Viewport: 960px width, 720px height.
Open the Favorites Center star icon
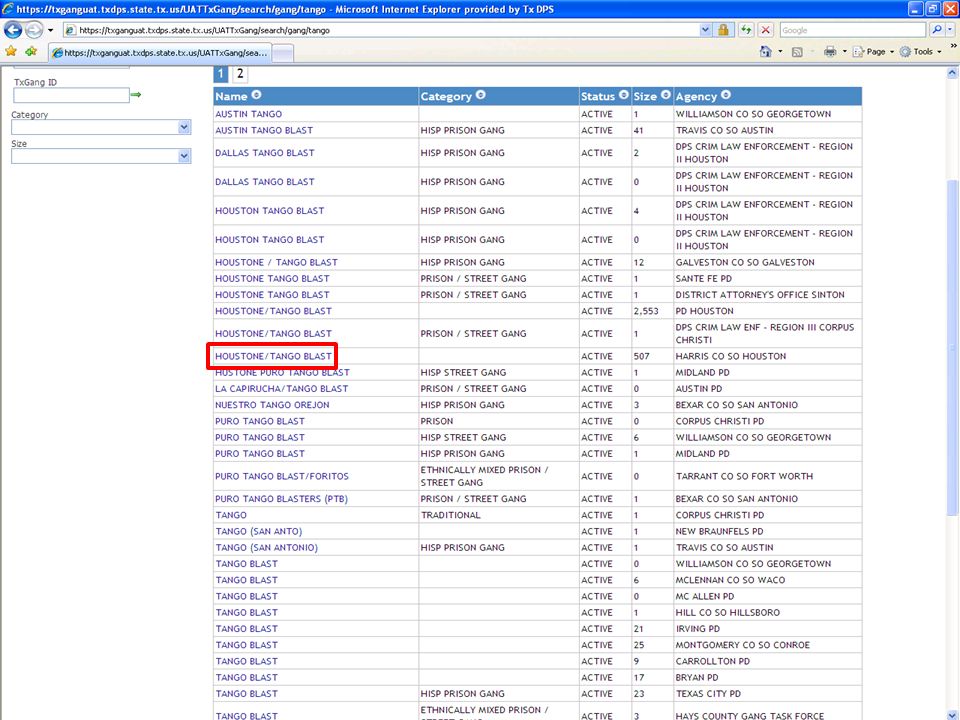(x=10, y=51)
